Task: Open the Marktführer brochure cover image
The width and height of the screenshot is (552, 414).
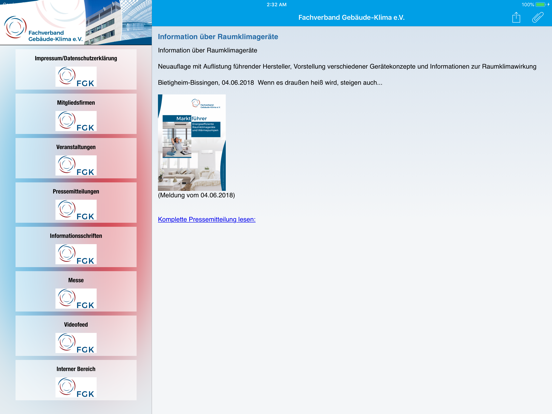Action: (192, 143)
